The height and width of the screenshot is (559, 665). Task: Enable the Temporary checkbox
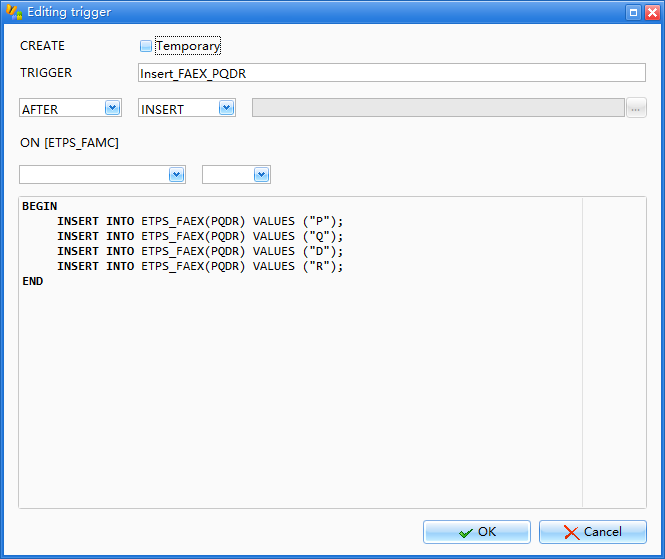[x=145, y=46]
